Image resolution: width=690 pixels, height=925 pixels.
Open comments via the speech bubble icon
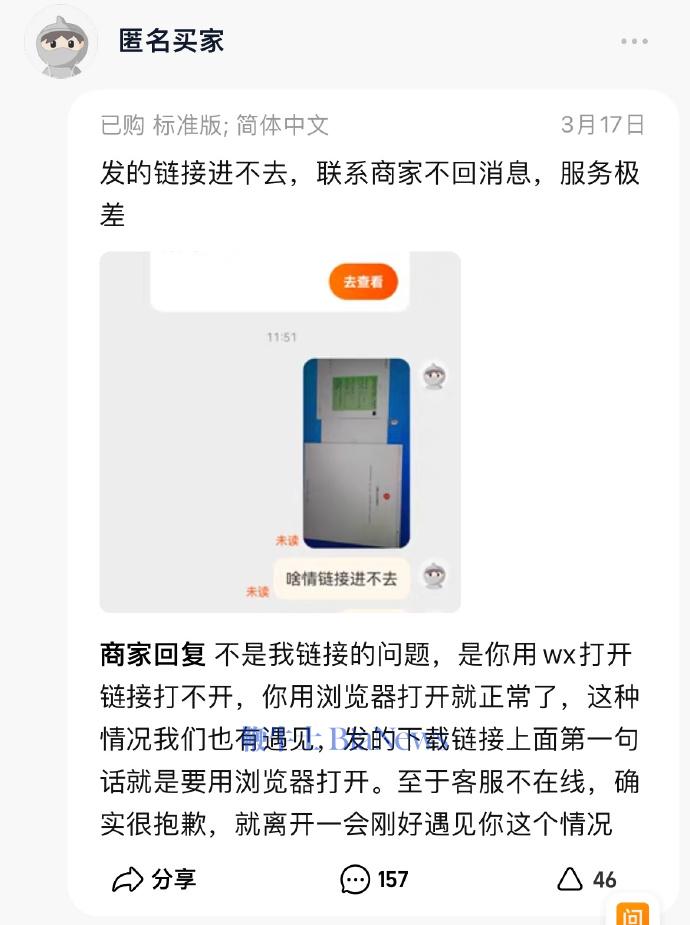(355, 880)
